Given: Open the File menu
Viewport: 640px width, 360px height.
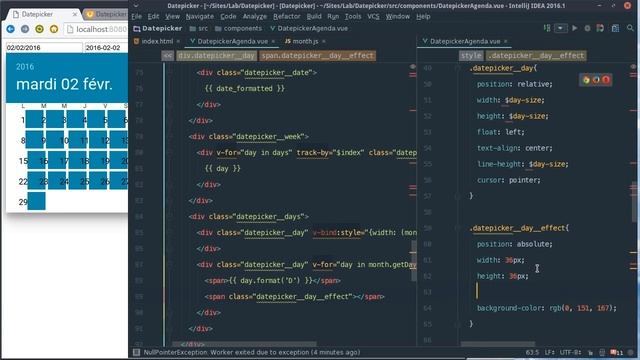Looking at the screenshot, I should (136, 17).
